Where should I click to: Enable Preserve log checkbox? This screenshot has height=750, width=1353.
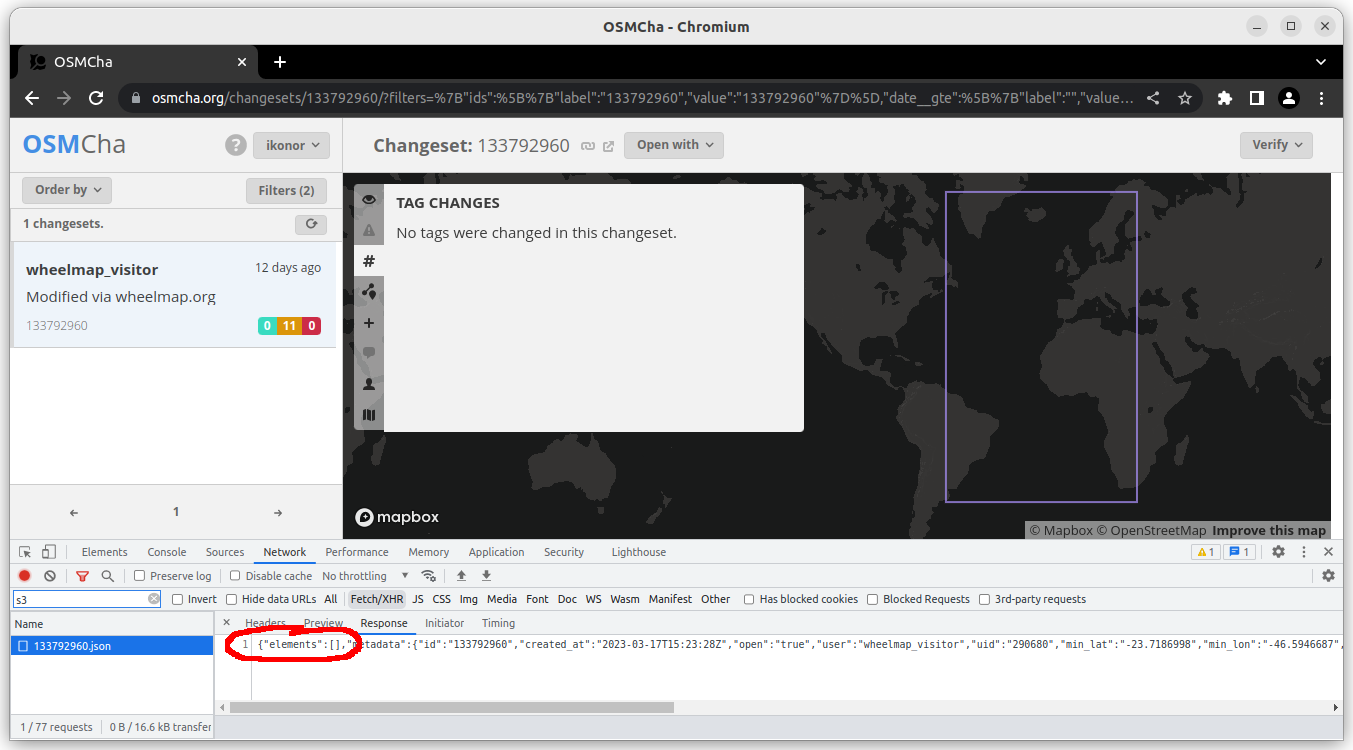click(140, 576)
